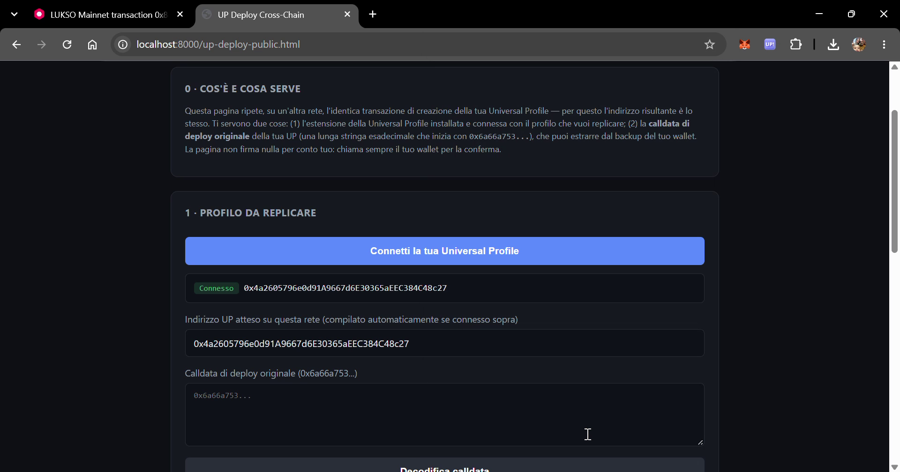Click Connetti la tua Universal Profile button
The image size is (900, 472).
coord(444,251)
